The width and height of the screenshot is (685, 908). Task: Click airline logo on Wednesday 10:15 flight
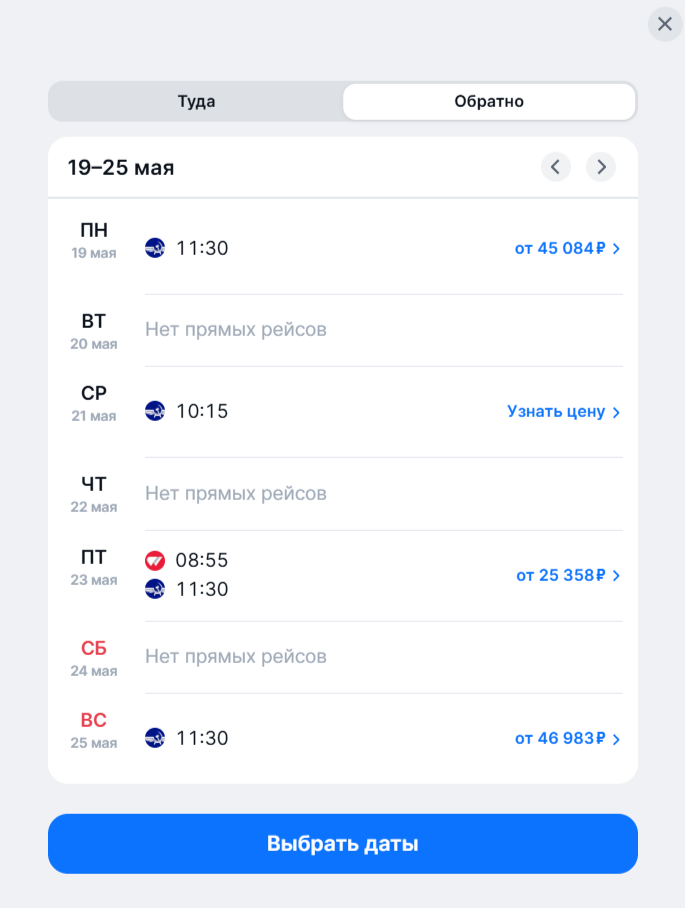click(x=155, y=411)
